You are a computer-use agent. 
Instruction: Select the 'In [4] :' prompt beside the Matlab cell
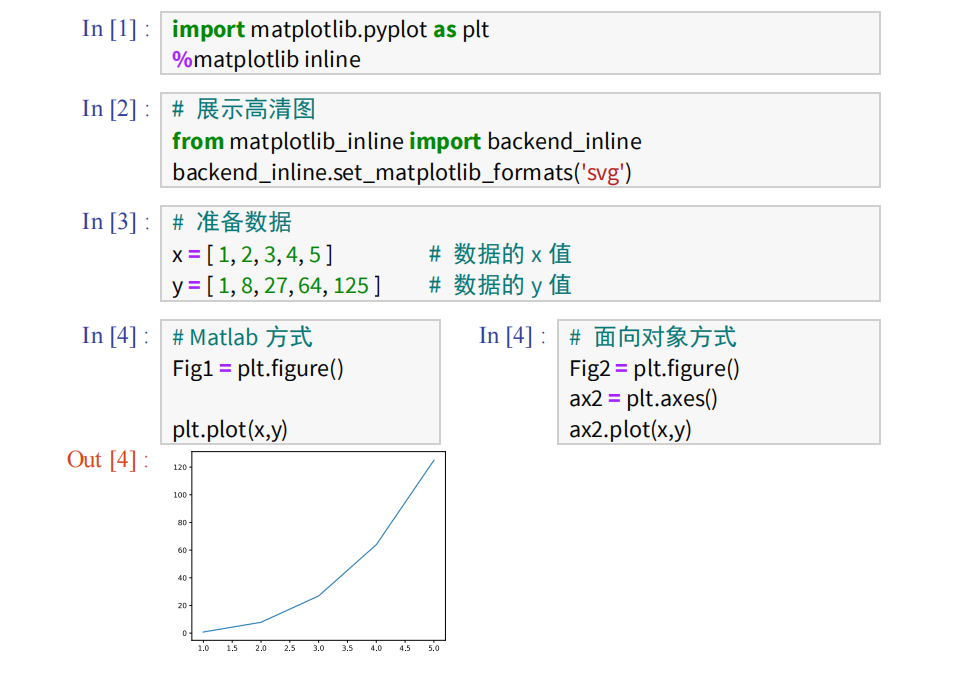[x=116, y=336]
